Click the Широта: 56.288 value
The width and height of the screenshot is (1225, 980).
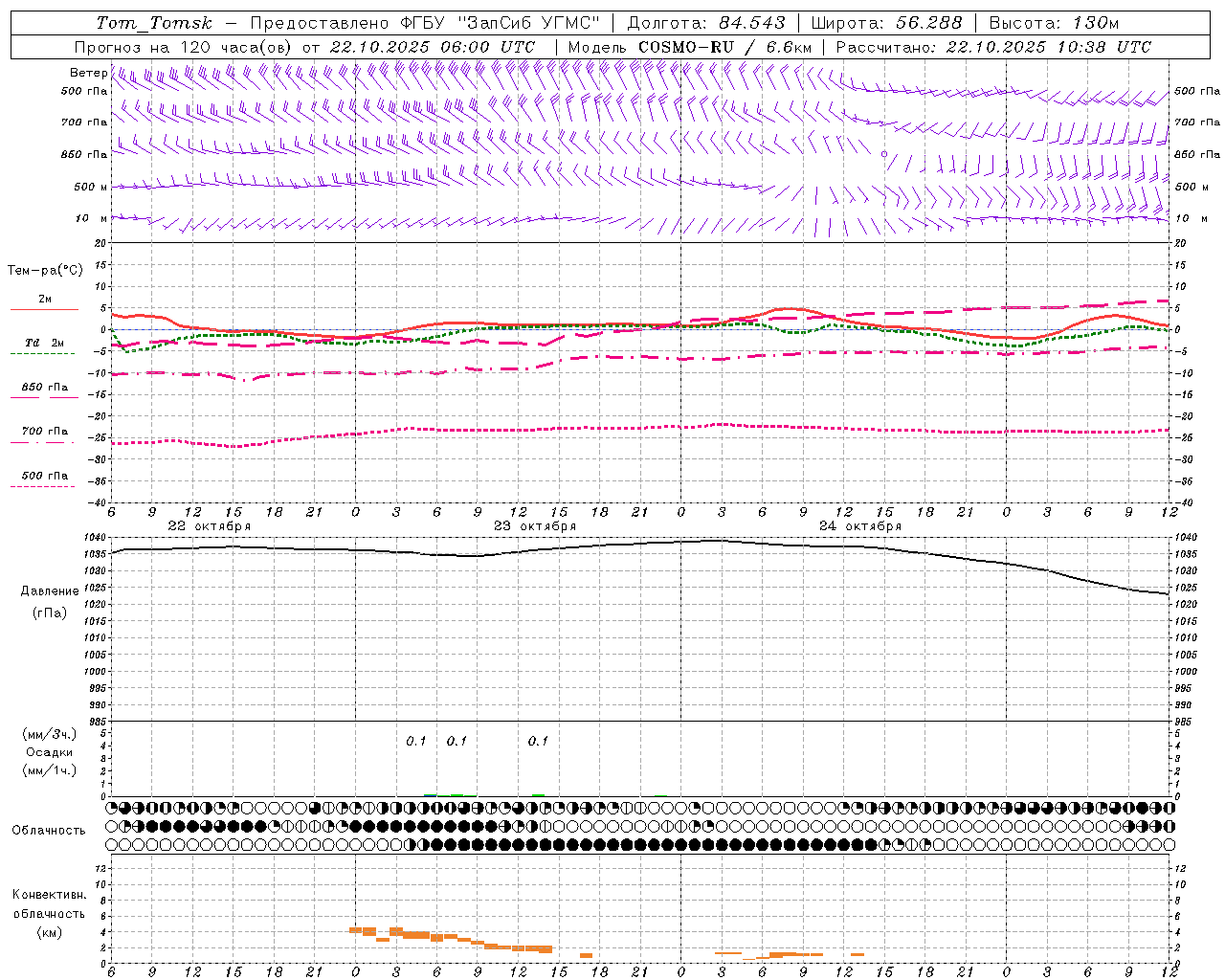click(886, 23)
